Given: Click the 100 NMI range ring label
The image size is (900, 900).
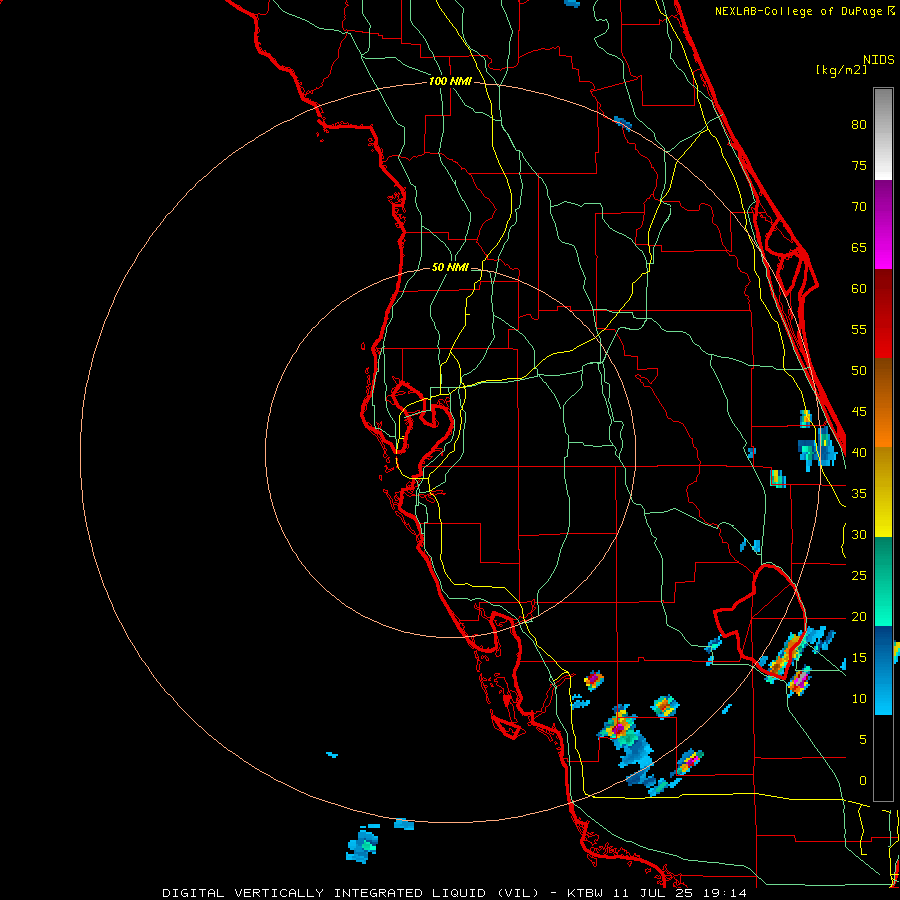Looking at the screenshot, I should 450,81.
